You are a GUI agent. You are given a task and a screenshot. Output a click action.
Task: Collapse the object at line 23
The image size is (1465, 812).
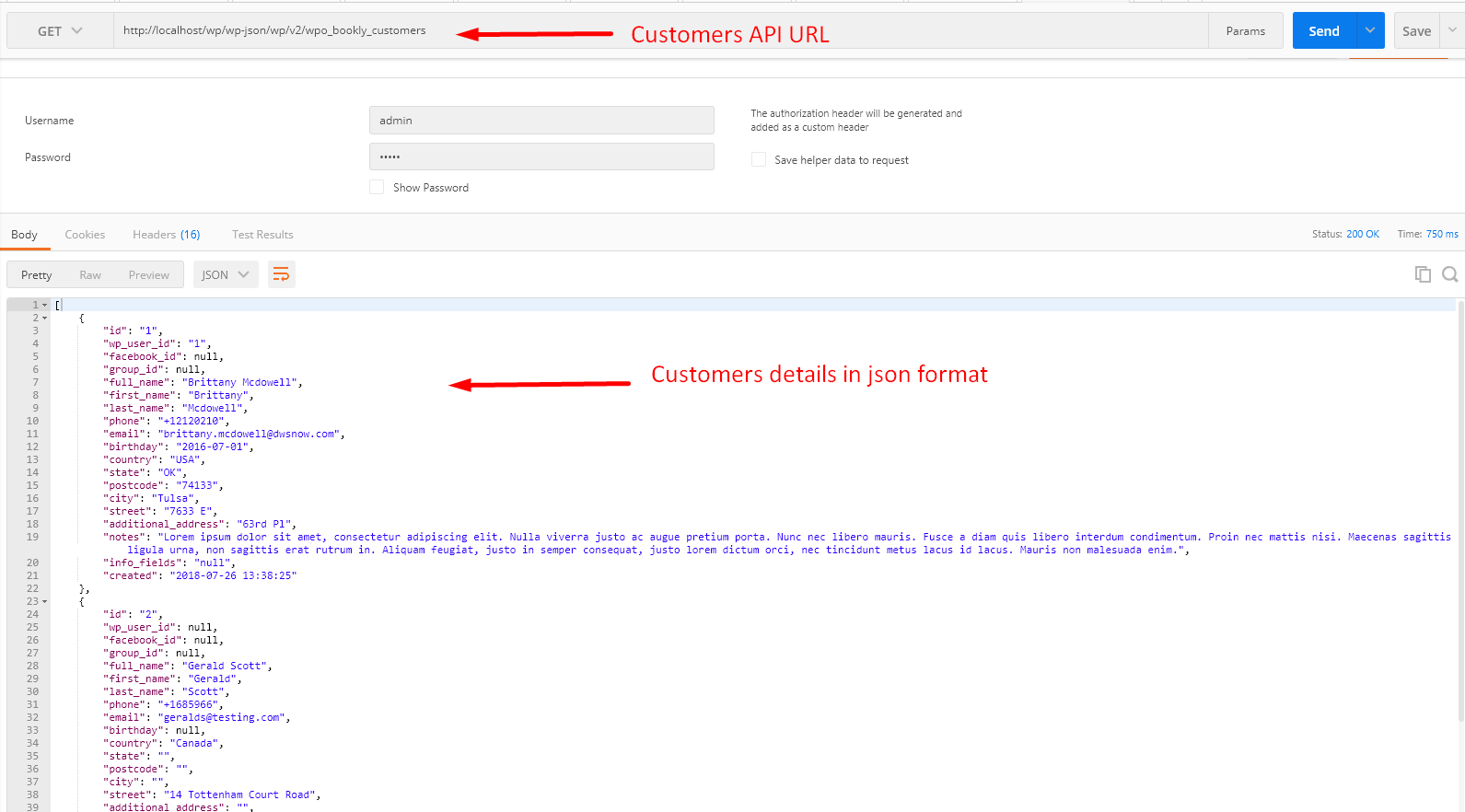pyautogui.click(x=44, y=601)
